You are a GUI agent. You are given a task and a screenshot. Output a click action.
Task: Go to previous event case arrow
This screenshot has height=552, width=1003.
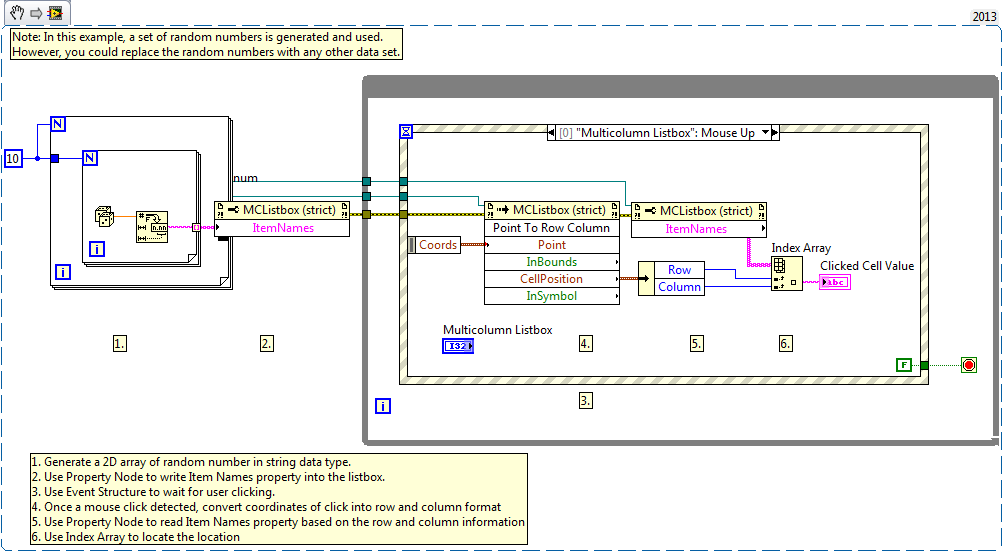[551, 133]
